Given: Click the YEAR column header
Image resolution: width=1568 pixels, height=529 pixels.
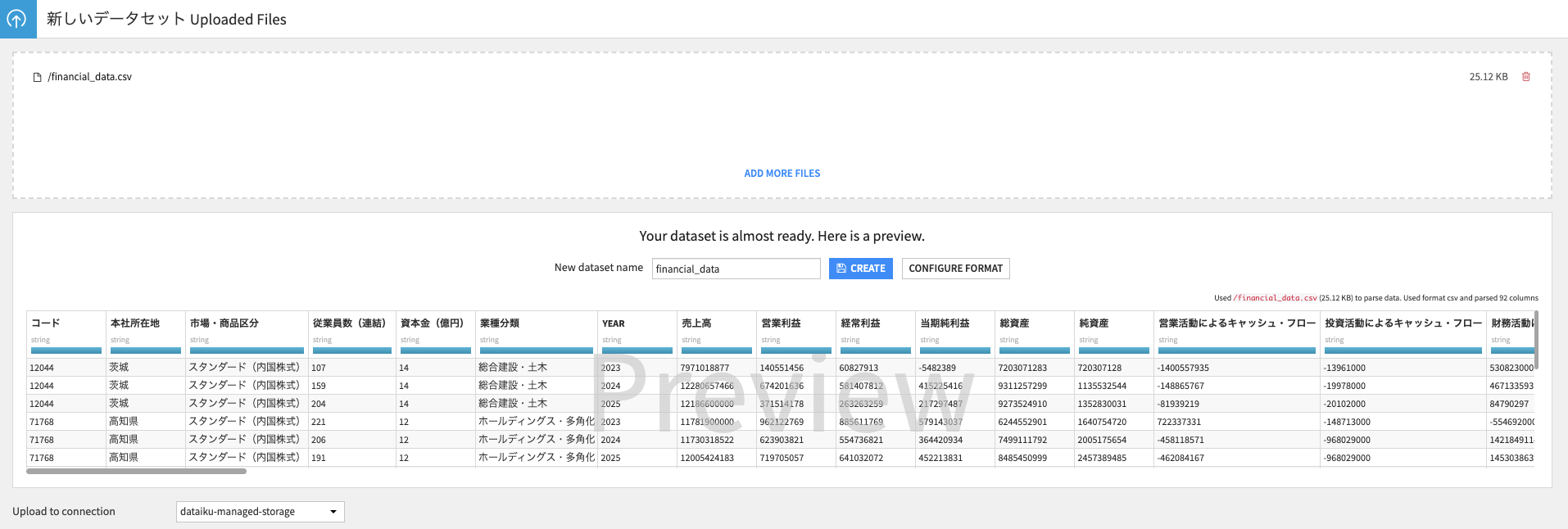Looking at the screenshot, I should pyautogui.click(x=614, y=323).
